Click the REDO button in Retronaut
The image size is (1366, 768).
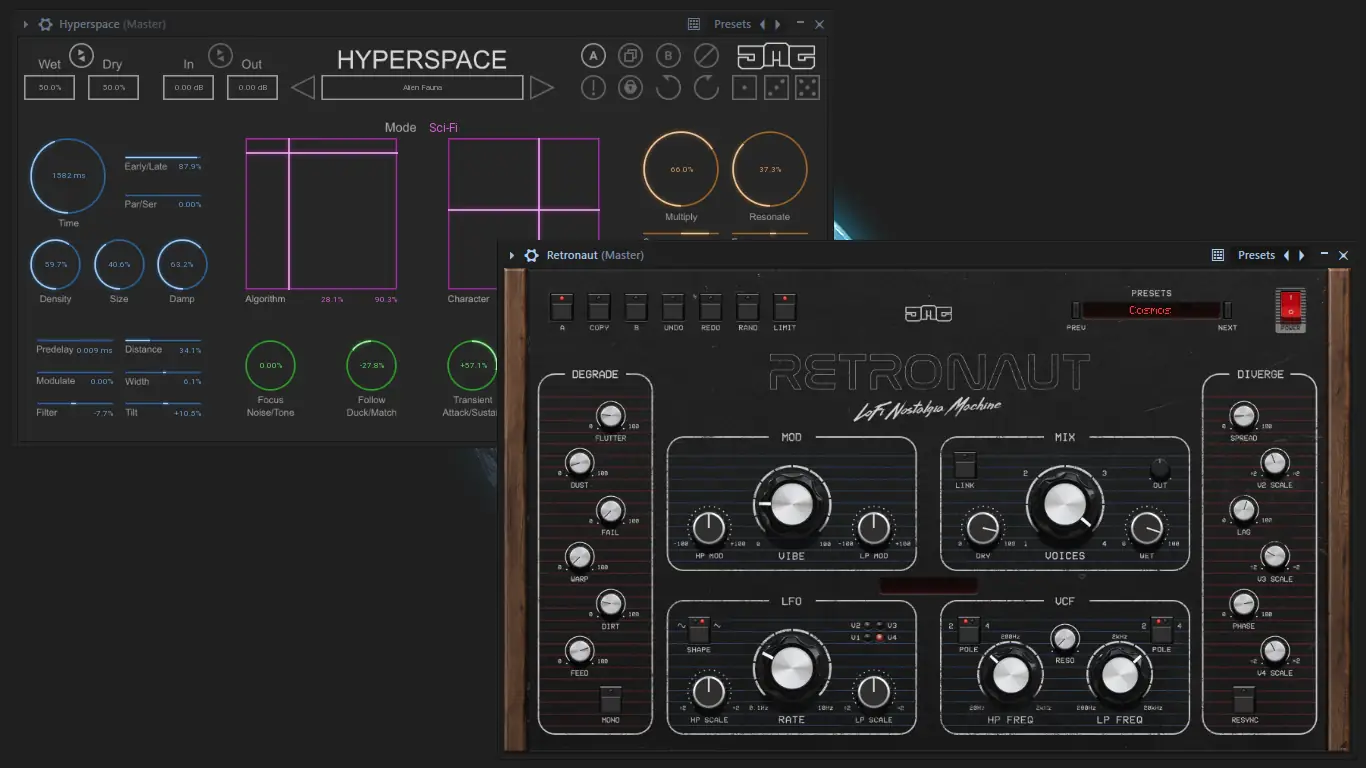coord(711,307)
